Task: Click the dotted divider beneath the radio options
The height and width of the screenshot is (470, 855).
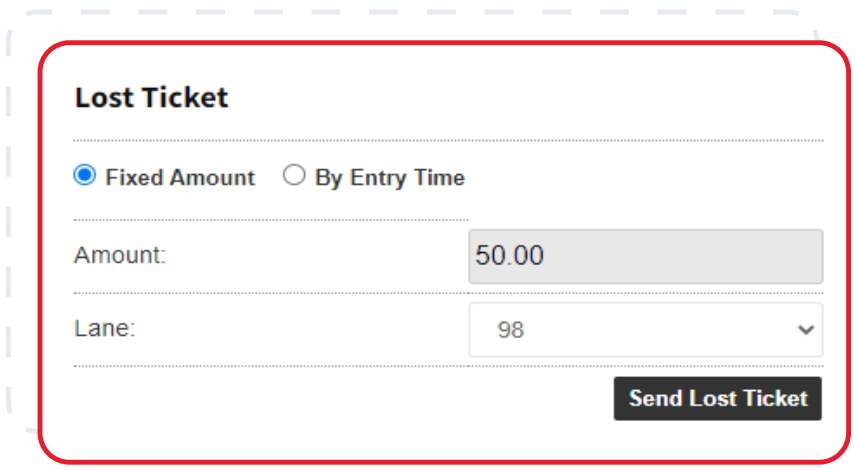Action: tap(270, 219)
